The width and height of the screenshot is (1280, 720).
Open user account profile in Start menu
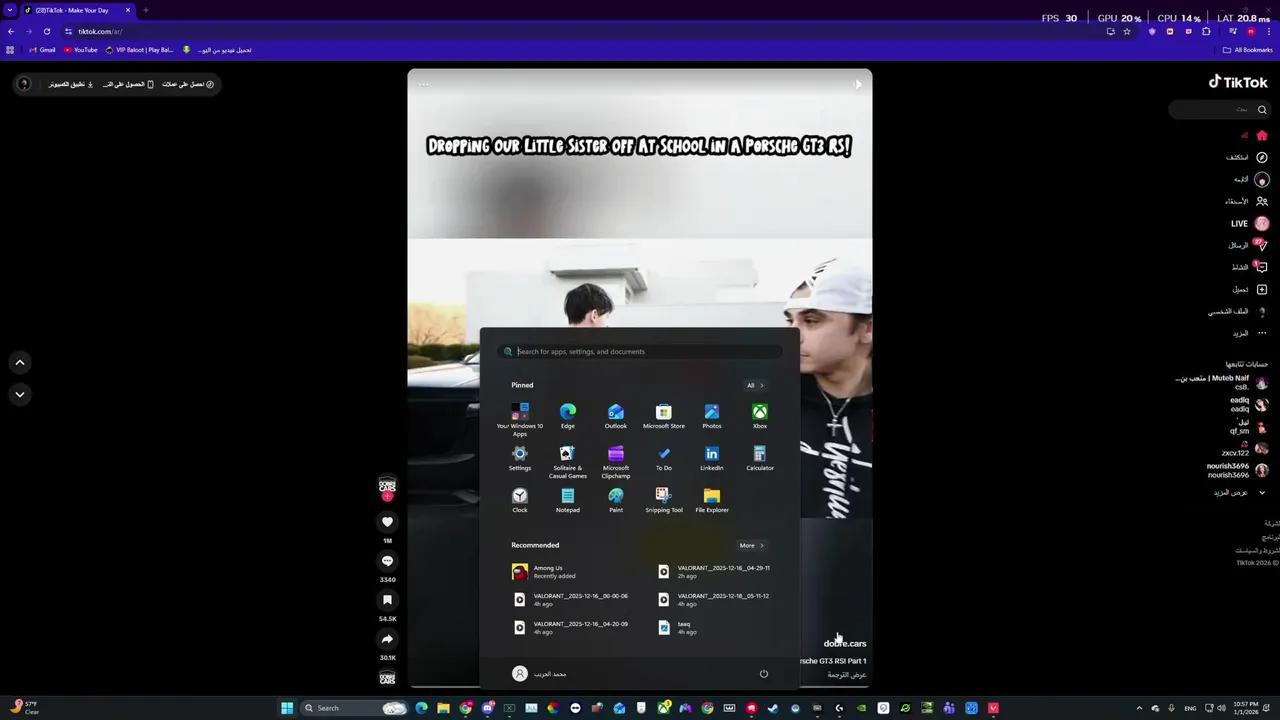pyautogui.click(x=539, y=674)
